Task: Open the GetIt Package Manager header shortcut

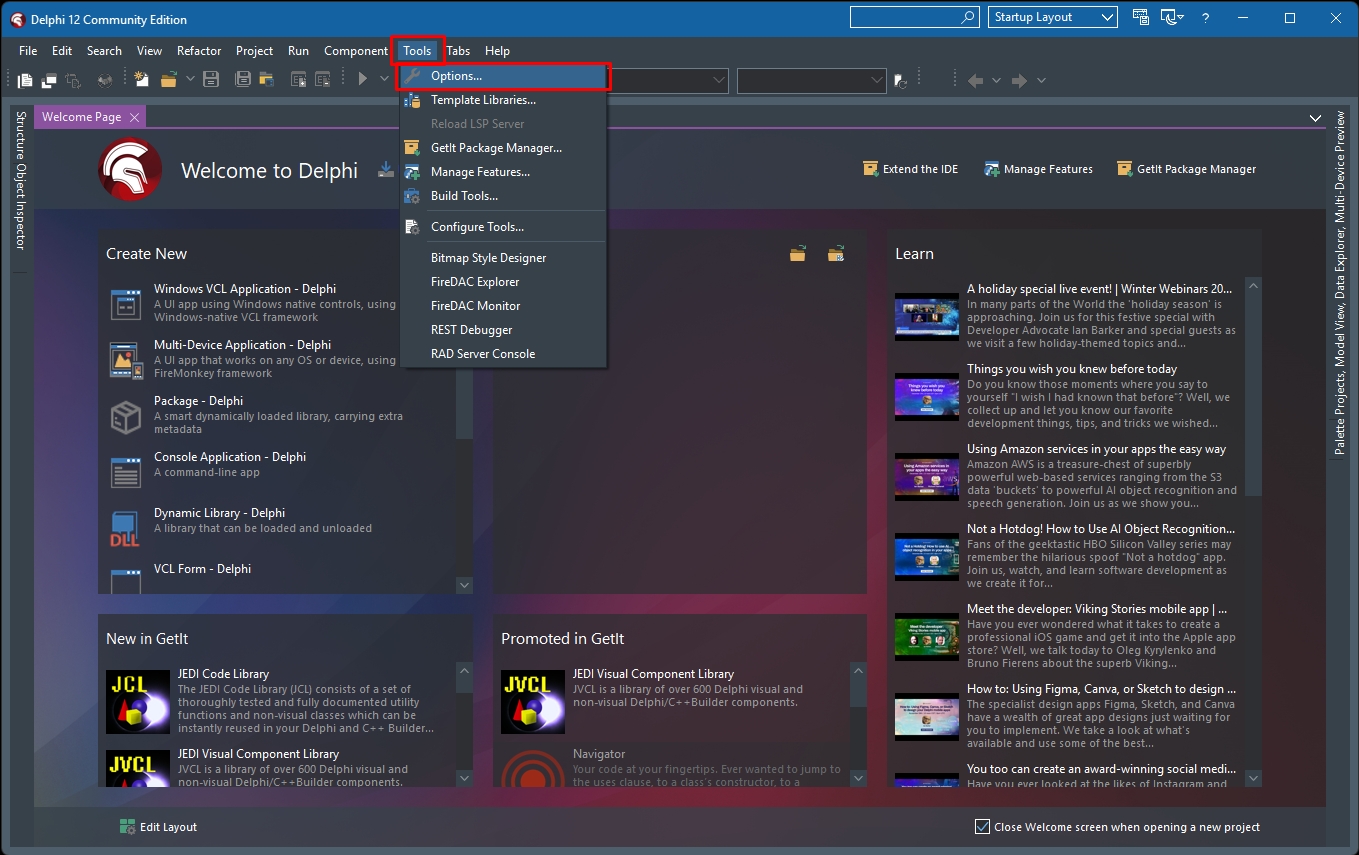Action: click(1186, 169)
